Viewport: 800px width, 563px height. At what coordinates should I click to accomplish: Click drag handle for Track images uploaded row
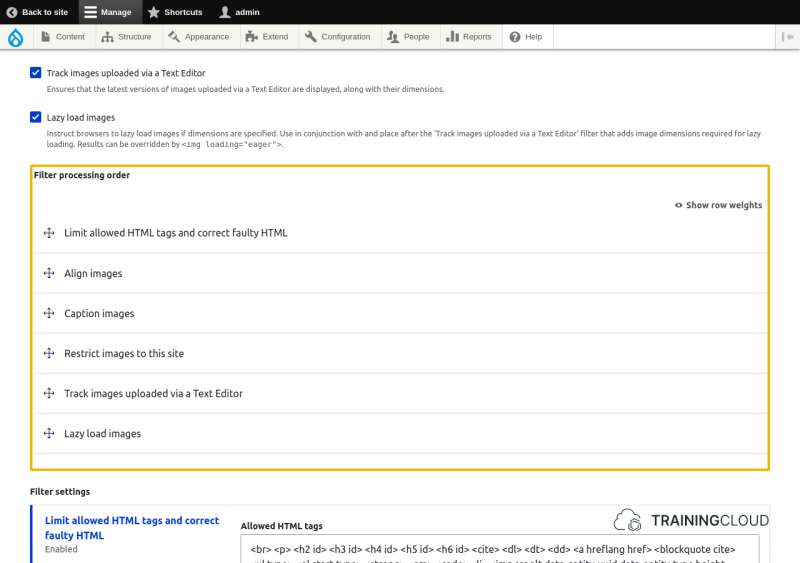click(49, 394)
